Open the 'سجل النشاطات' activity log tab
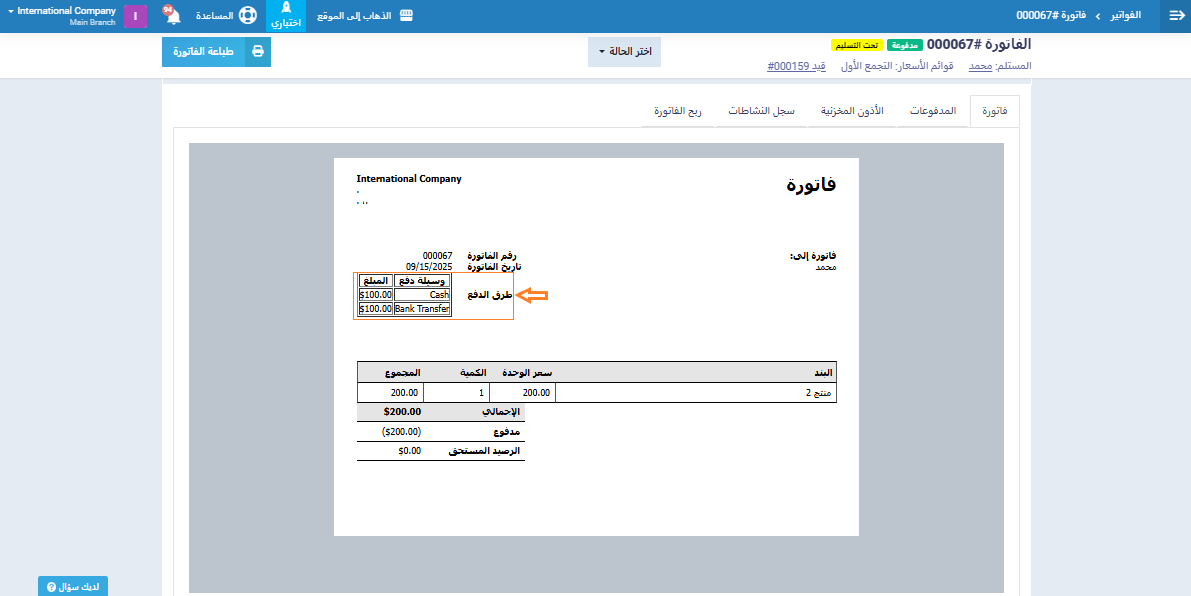Viewport: 1191px width, 596px height. [x=761, y=111]
